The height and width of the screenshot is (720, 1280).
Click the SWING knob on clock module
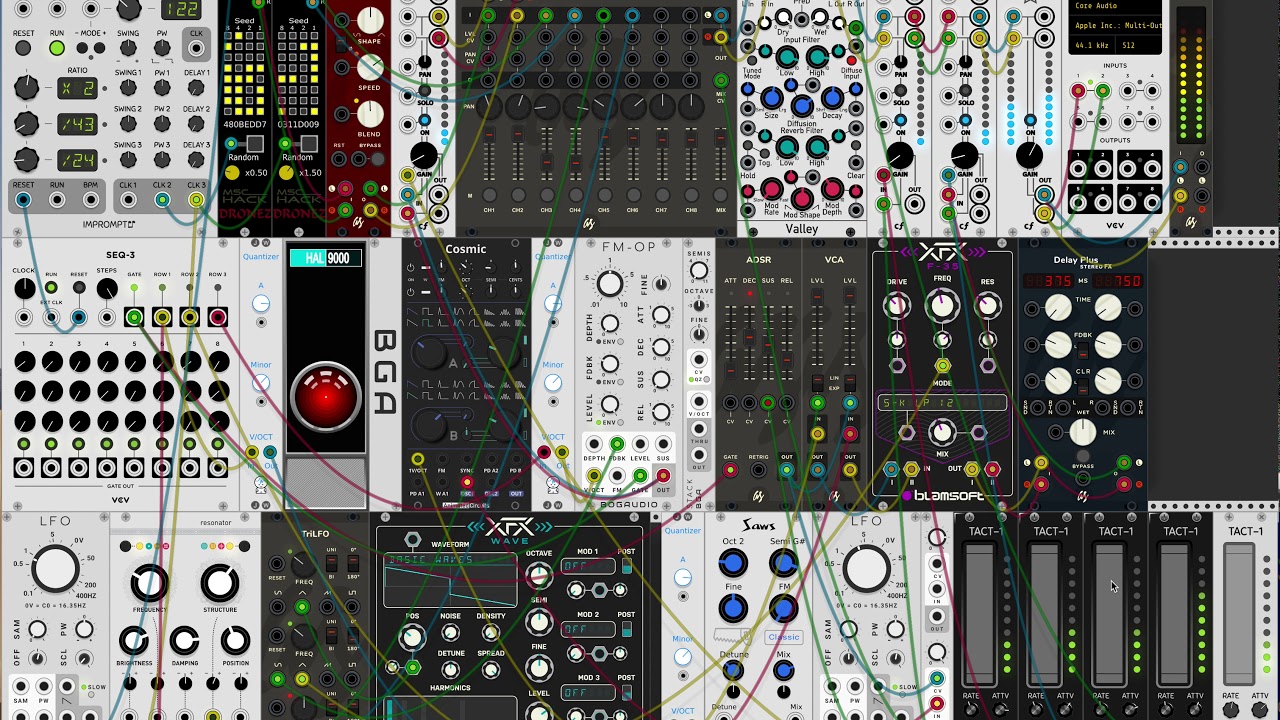click(128, 49)
